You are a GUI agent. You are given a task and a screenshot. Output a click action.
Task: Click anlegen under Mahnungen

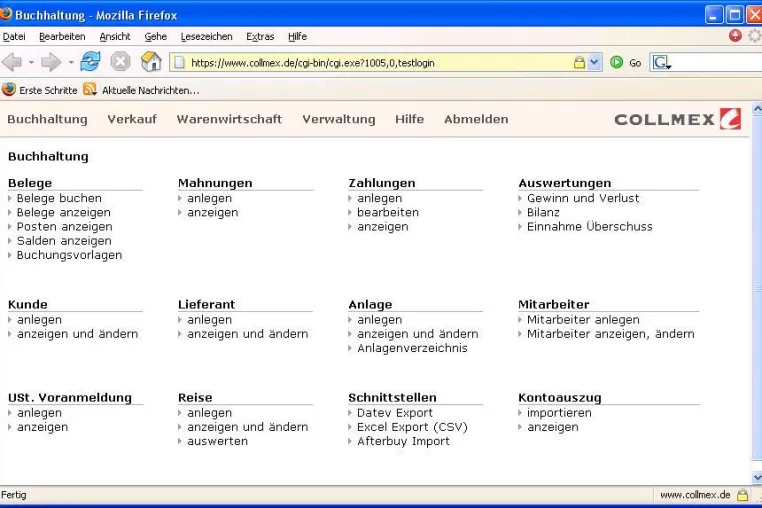point(209,198)
